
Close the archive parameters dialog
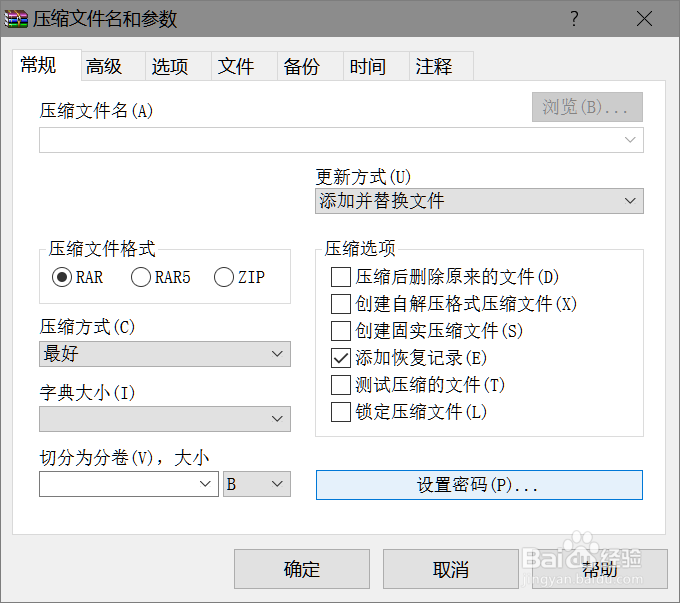[x=645, y=19]
